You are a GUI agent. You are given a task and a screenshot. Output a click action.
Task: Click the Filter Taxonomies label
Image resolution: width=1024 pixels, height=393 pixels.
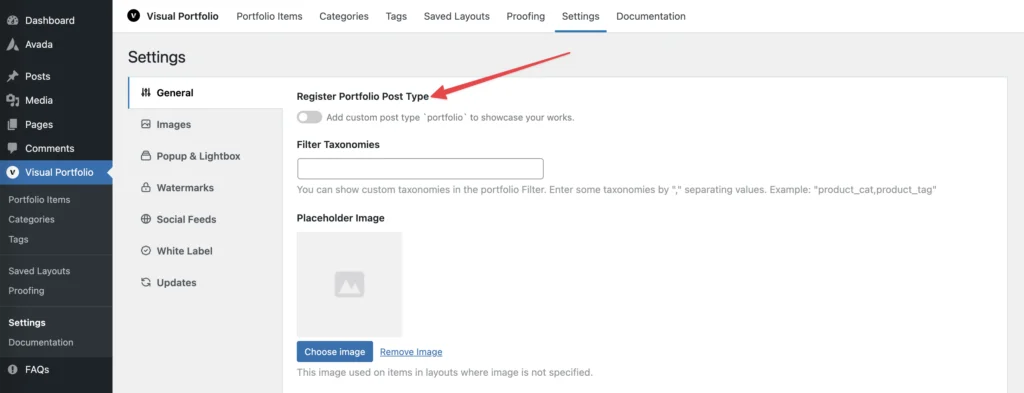point(338,144)
